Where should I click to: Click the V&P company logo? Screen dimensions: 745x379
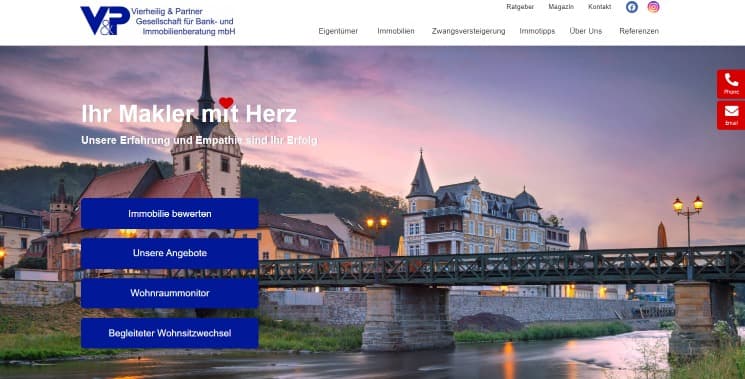(x=105, y=20)
